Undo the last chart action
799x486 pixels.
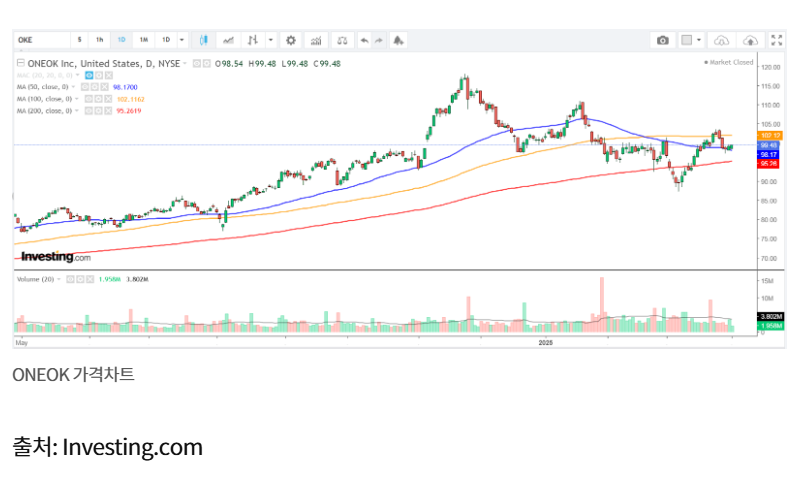pos(364,40)
